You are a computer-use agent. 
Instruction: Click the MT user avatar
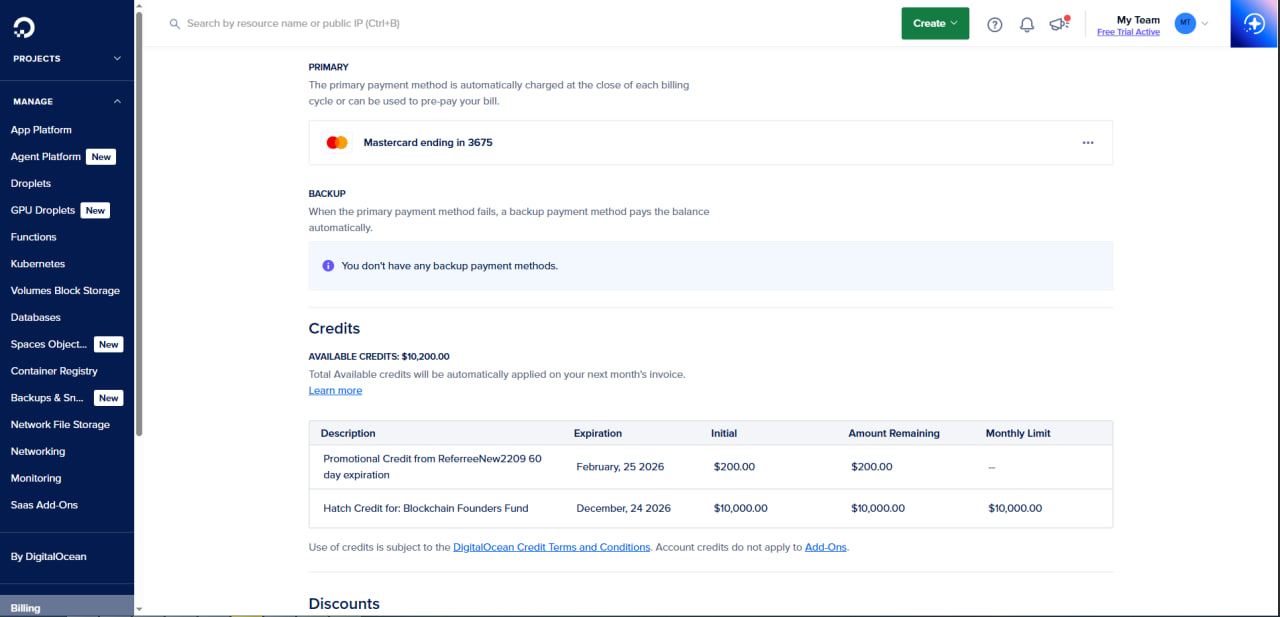coord(1185,23)
